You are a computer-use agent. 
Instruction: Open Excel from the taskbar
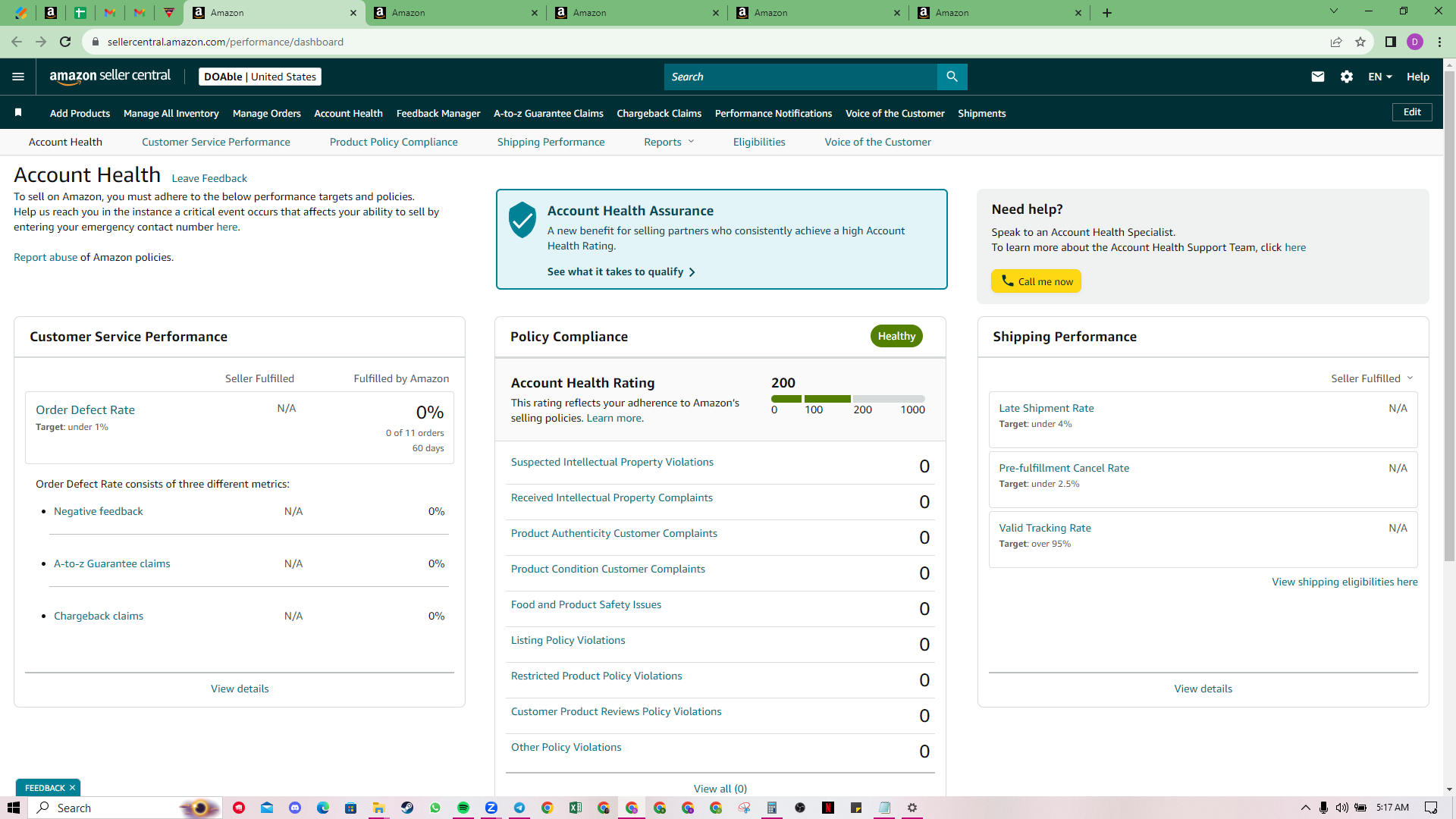pyautogui.click(x=576, y=808)
